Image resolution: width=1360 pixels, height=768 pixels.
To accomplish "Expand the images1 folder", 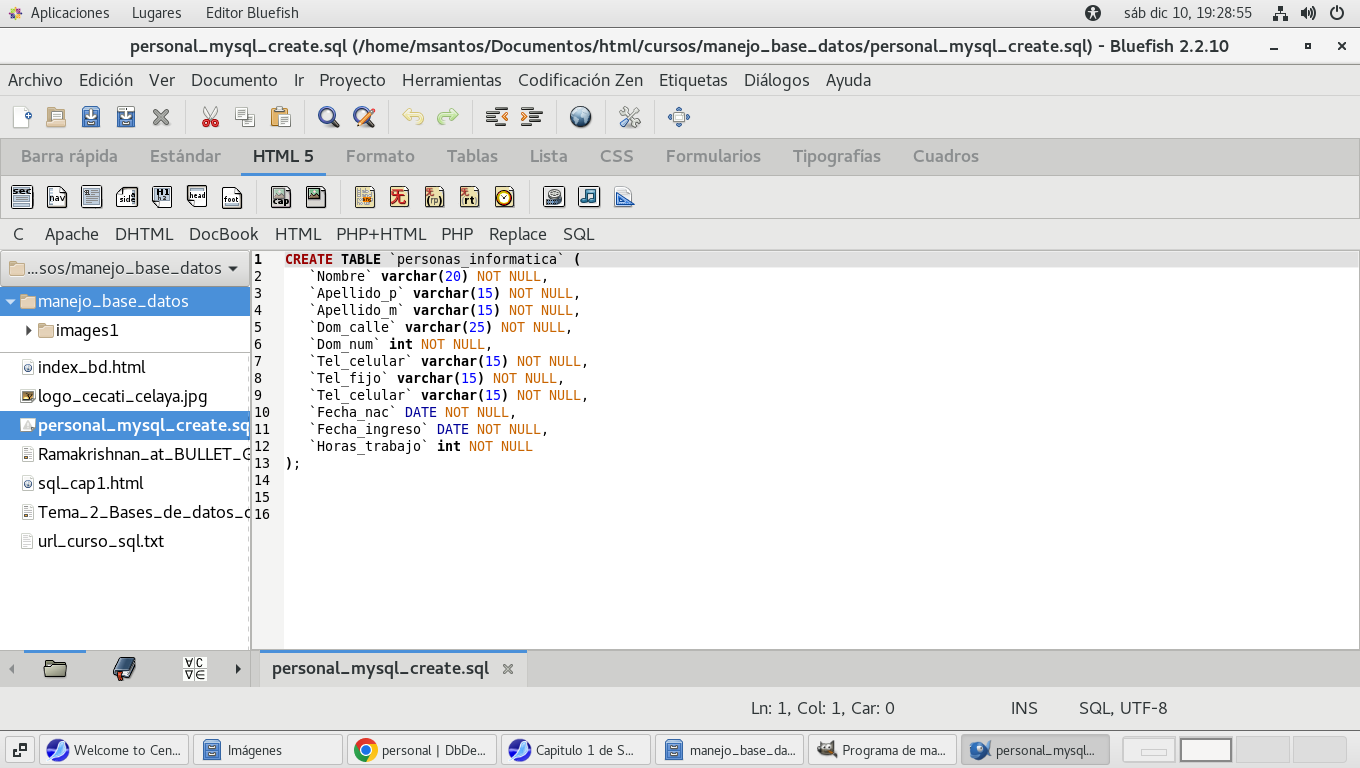I will pyautogui.click(x=28, y=330).
